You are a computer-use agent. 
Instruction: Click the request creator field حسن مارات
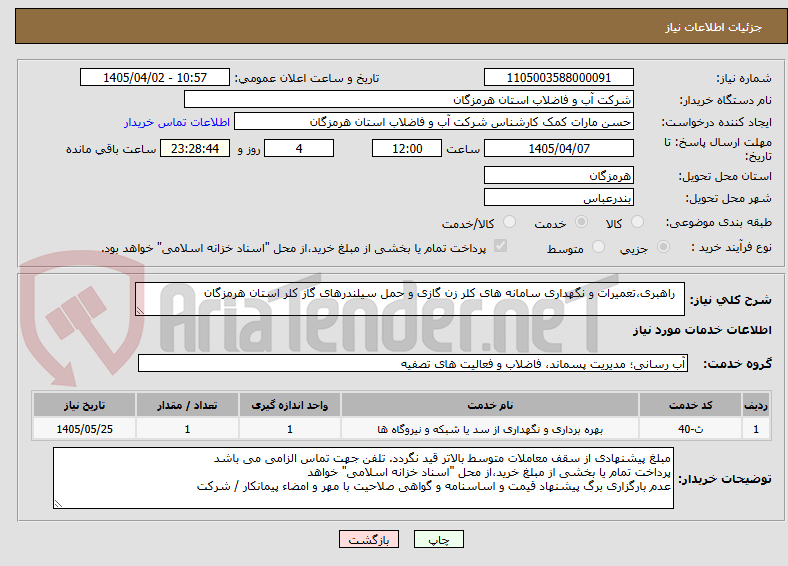tap(434, 122)
